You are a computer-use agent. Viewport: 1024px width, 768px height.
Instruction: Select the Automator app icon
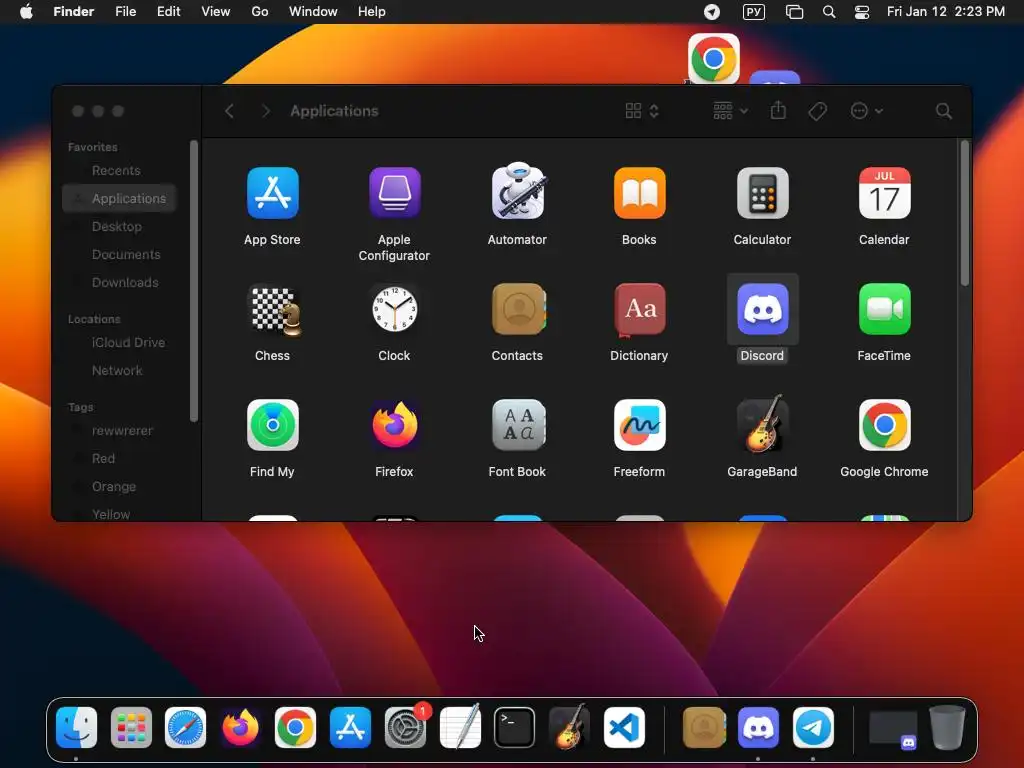[517, 191]
